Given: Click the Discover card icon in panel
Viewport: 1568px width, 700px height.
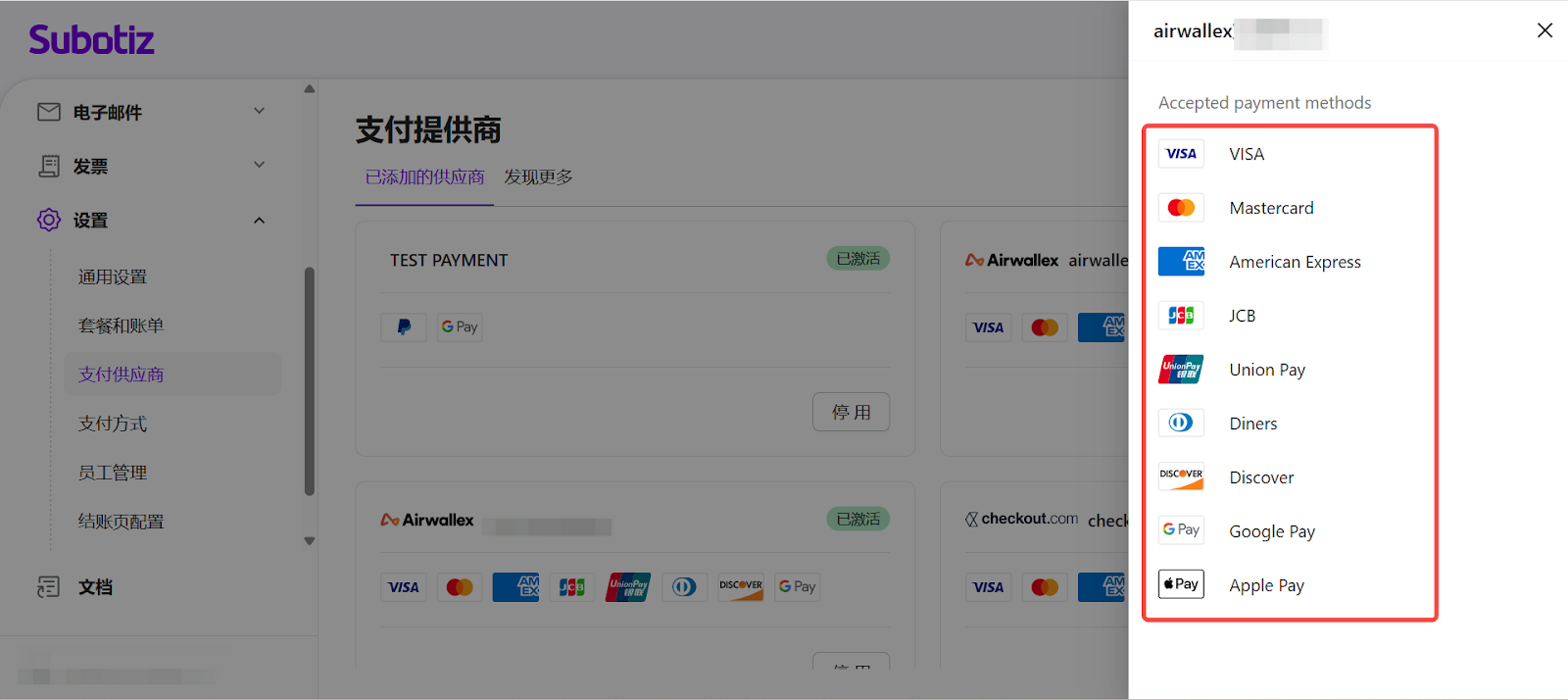Looking at the screenshot, I should [1181, 476].
